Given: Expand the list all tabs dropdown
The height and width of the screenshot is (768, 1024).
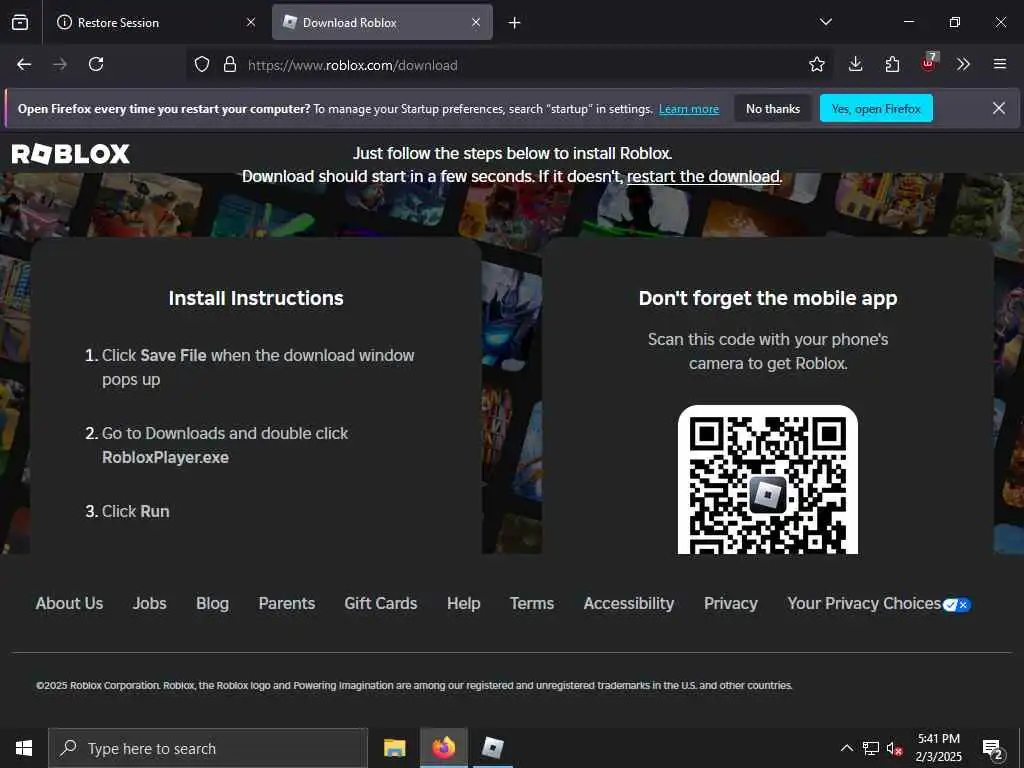Looking at the screenshot, I should tap(825, 22).
